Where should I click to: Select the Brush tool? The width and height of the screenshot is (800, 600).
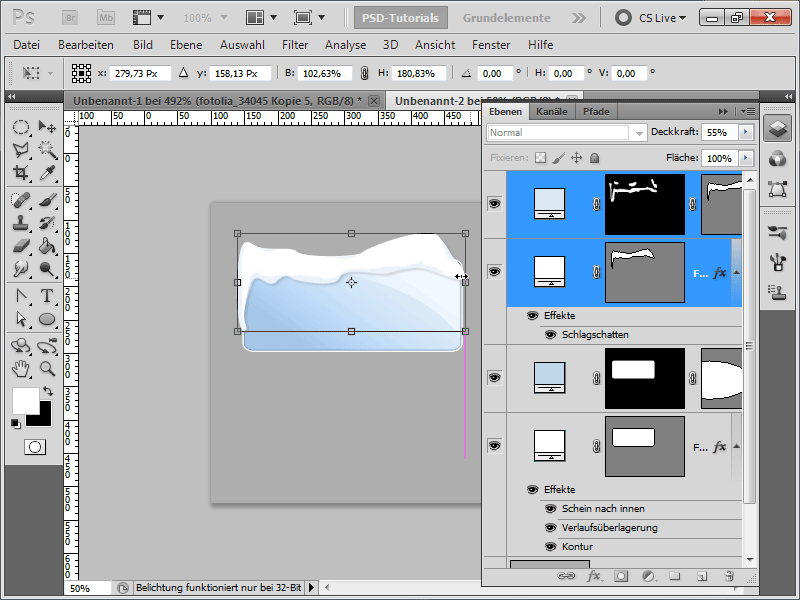click(x=47, y=200)
